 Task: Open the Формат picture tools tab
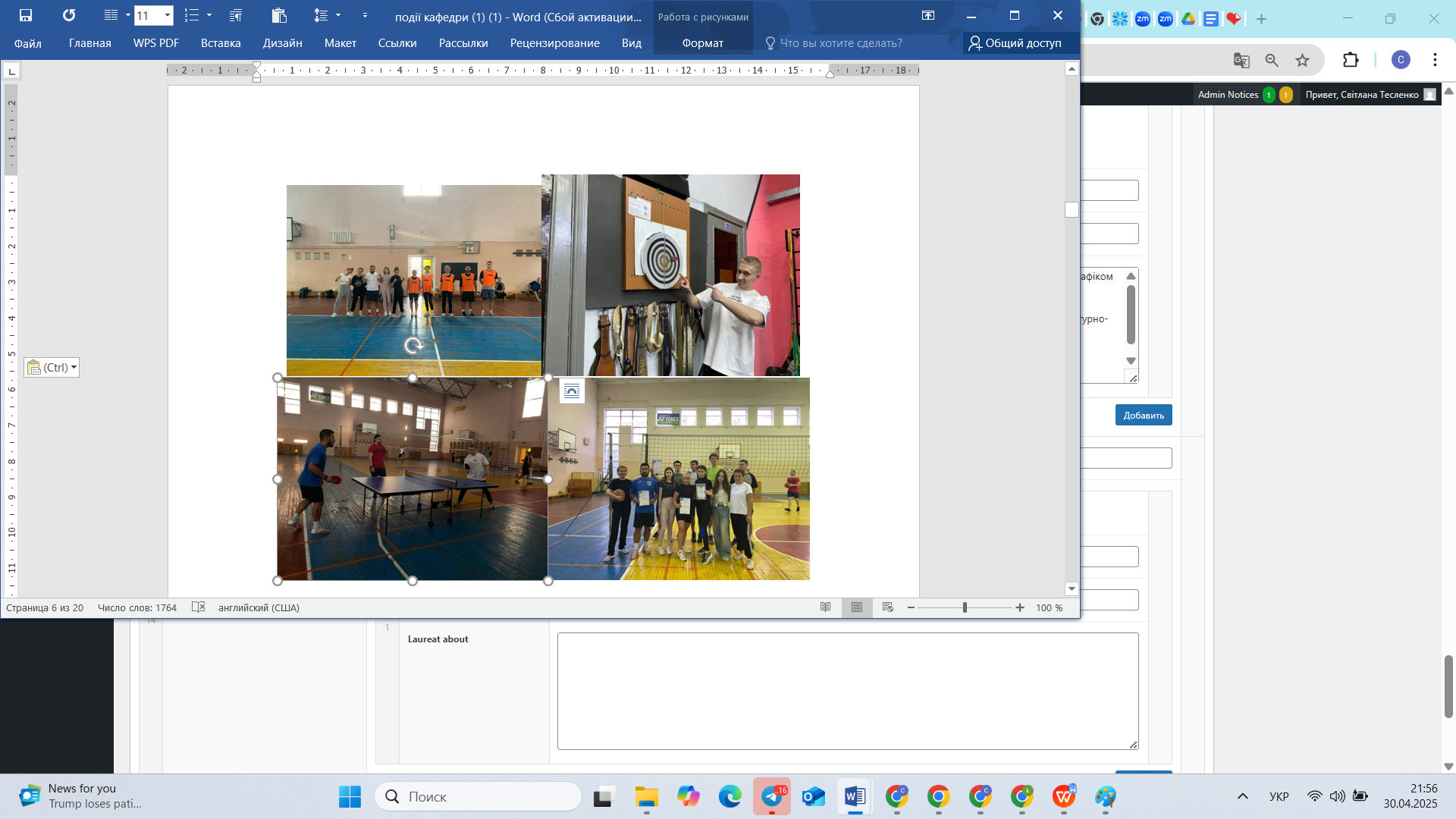[703, 43]
